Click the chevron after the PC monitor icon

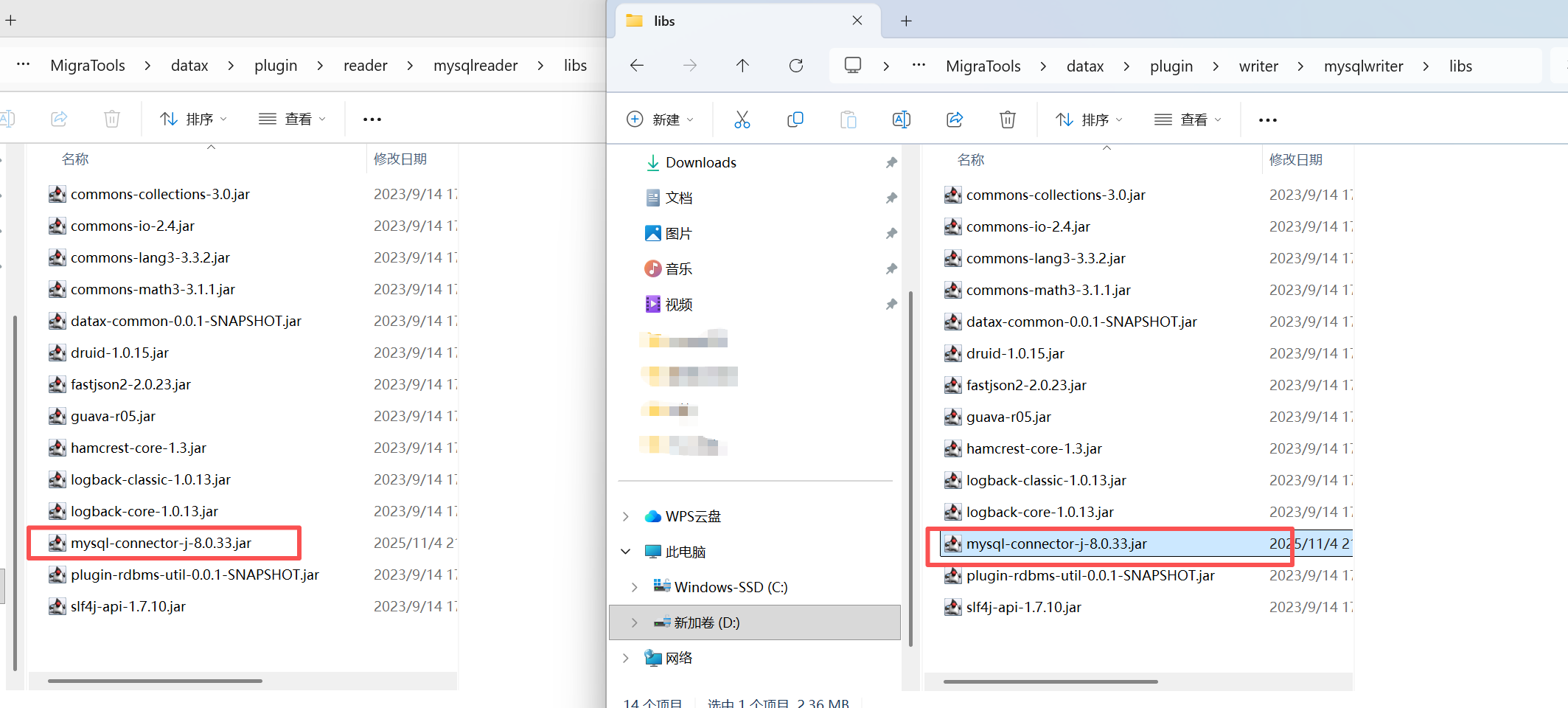click(886, 66)
